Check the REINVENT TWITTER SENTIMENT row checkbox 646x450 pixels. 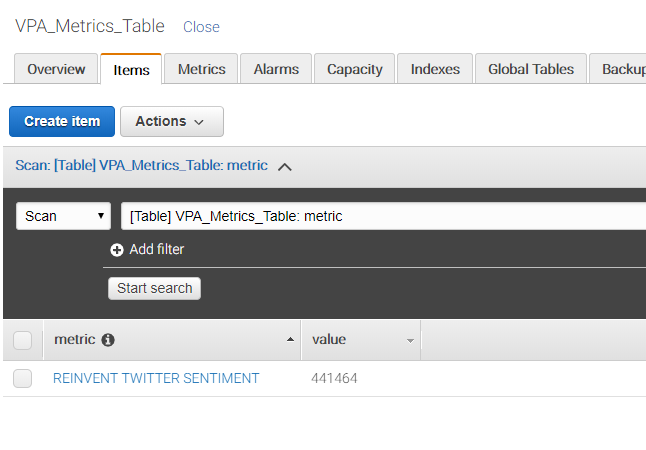pos(23,378)
